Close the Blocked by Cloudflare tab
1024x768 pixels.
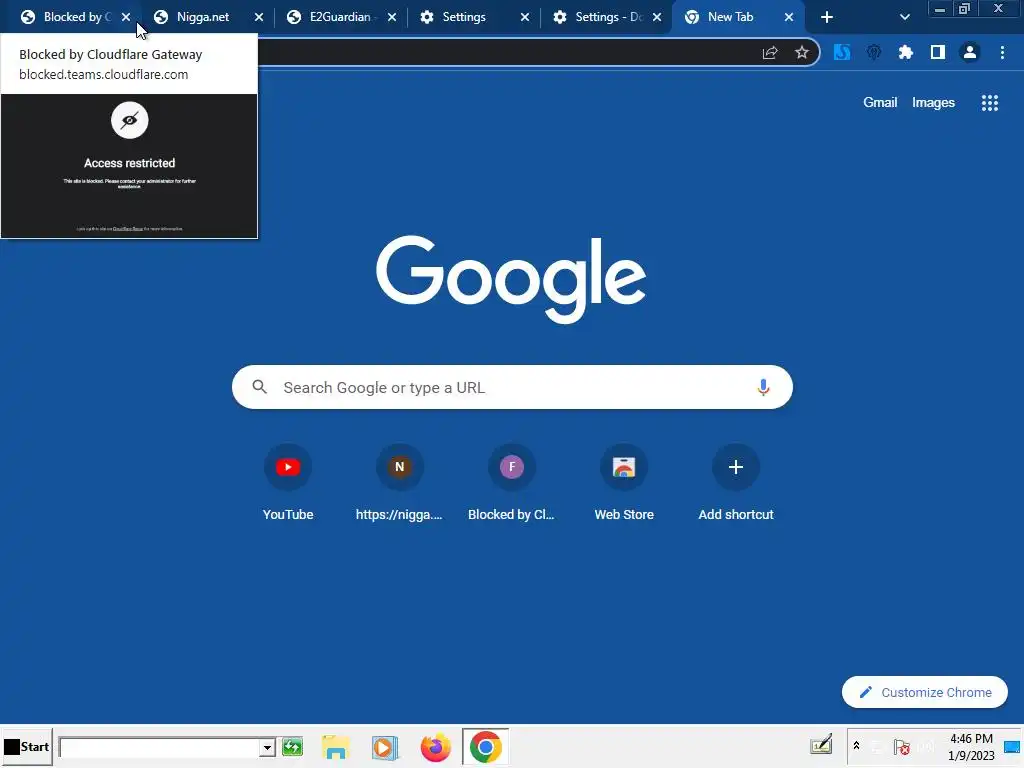pyautogui.click(x=126, y=17)
